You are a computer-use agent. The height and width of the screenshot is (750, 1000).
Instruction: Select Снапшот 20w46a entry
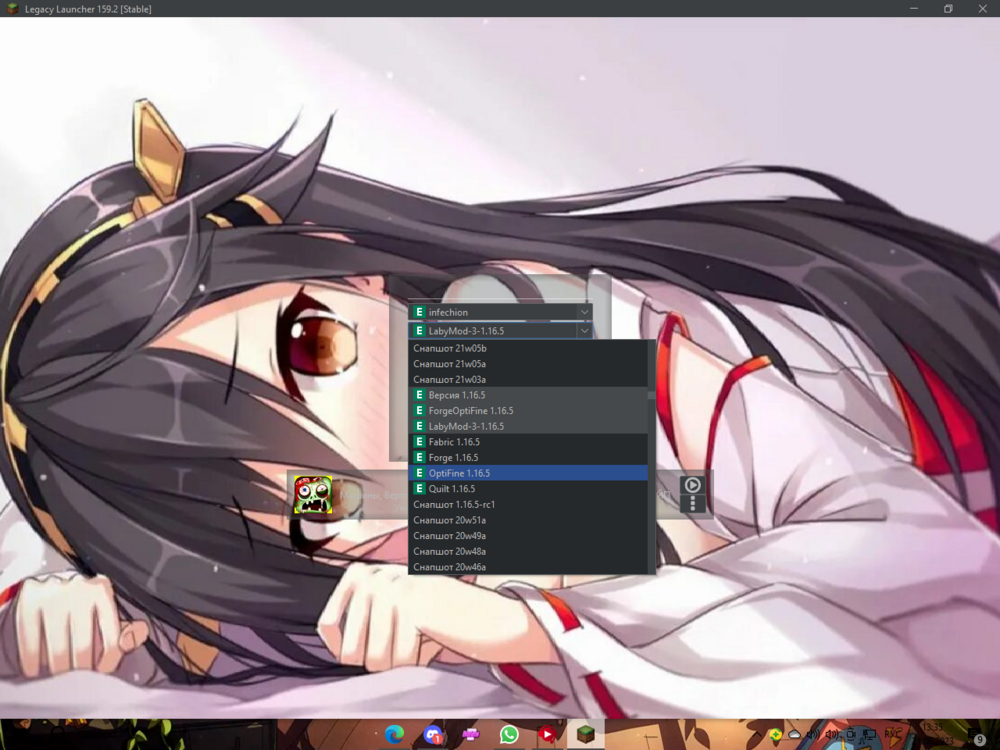click(528, 567)
